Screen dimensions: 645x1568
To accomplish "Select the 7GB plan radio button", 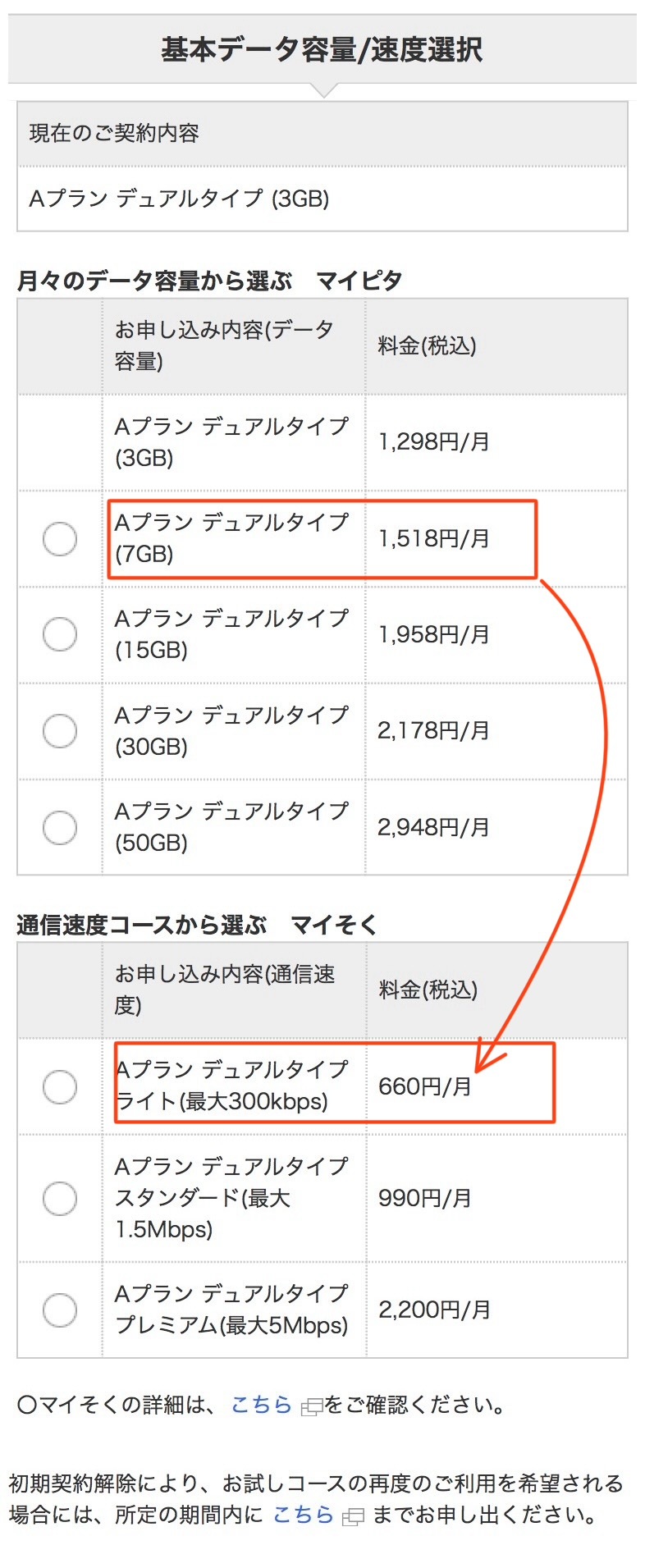I will click(x=60, y=538).
